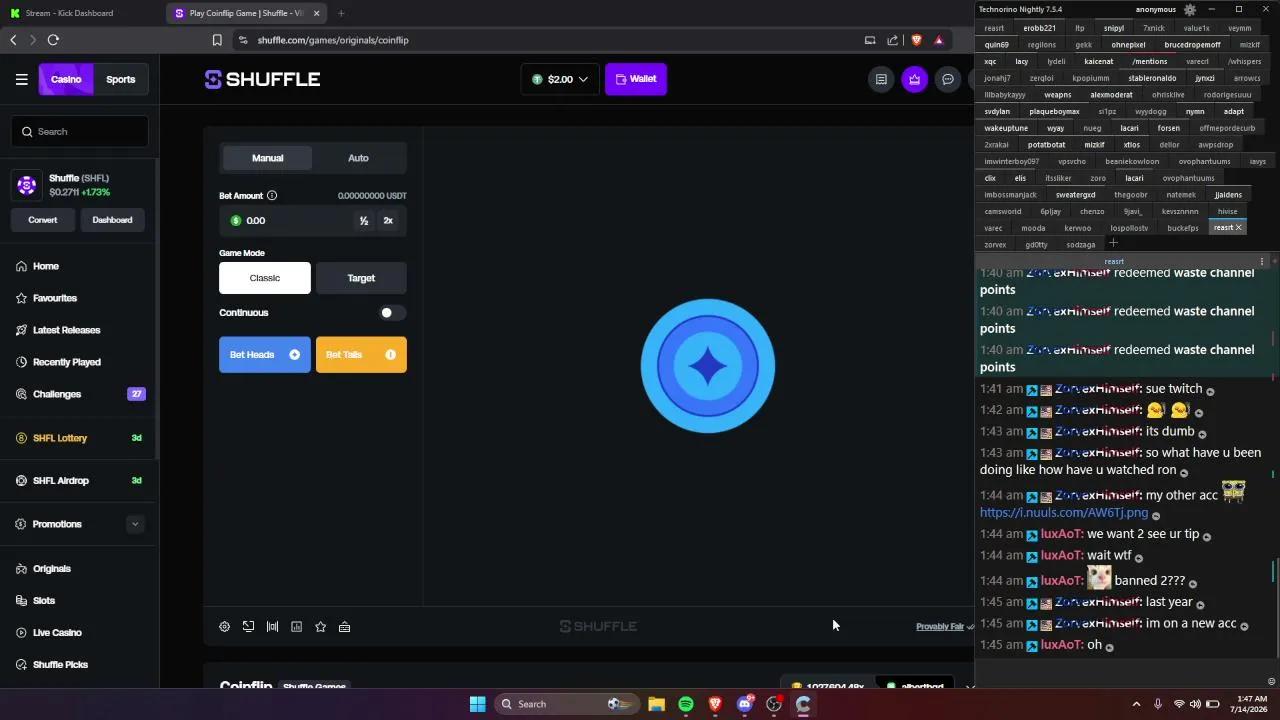1280x720 pixels.
Task: Switch to the Stream - Kick Dashboard tab
Action: [x=82, y=13]
